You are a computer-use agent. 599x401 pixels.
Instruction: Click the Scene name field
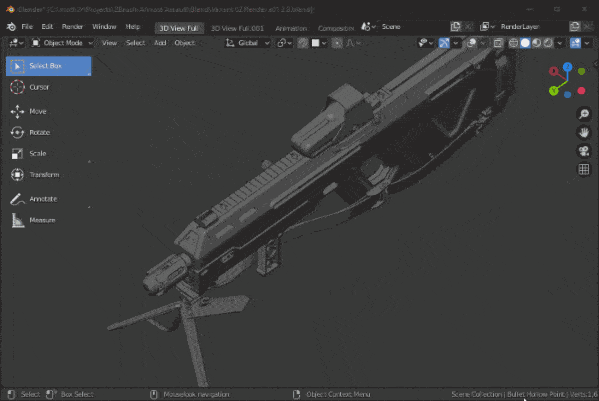click(414, 27)
